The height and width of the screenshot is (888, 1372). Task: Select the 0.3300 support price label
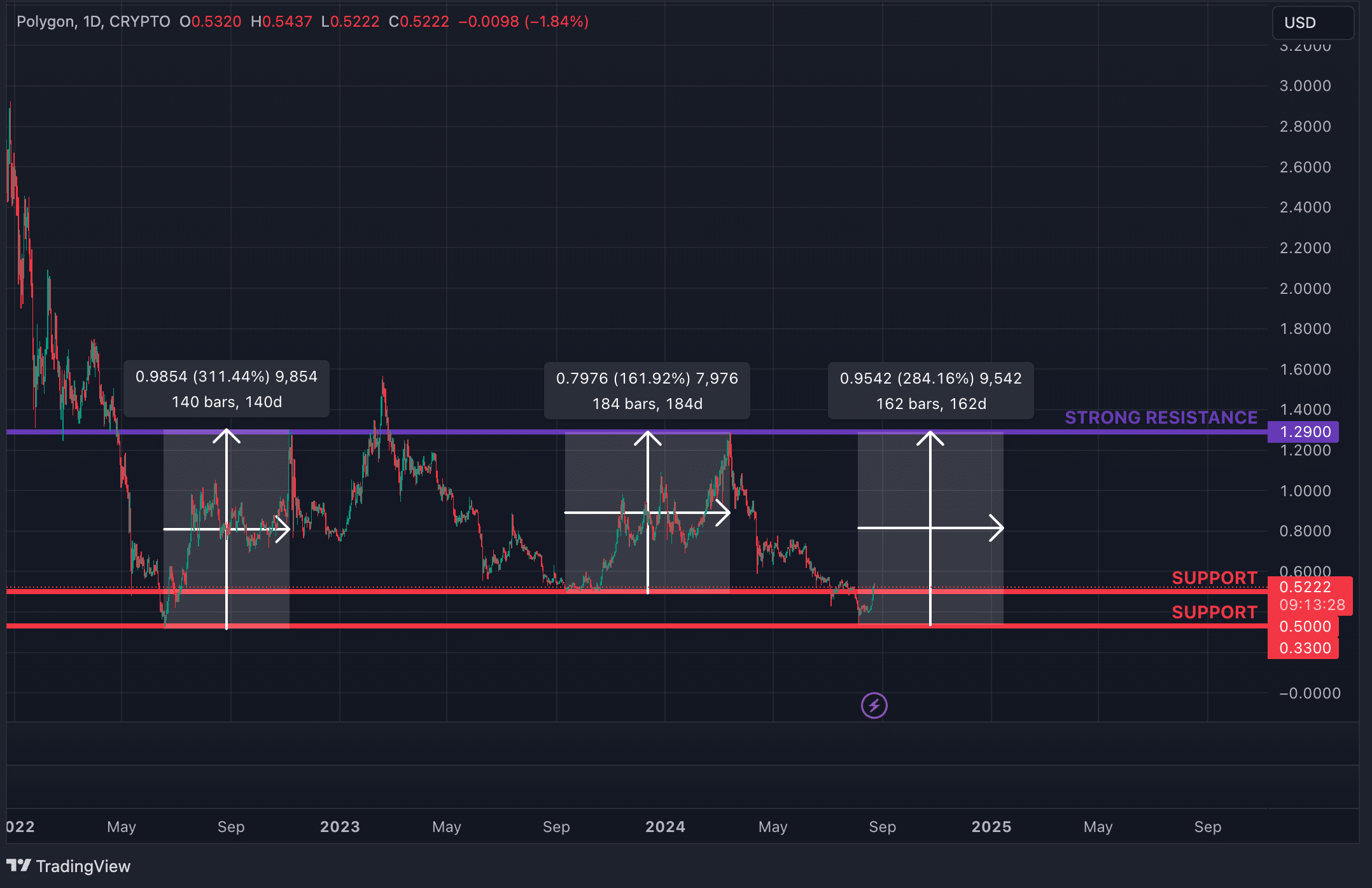point(1303,648)
